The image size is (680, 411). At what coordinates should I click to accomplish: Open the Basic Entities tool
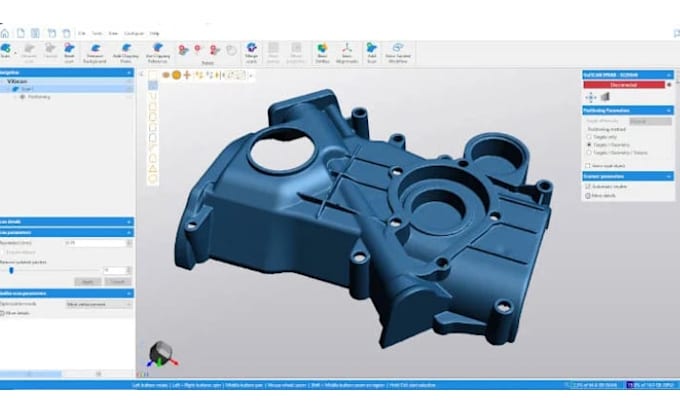(x=322, y=53)
